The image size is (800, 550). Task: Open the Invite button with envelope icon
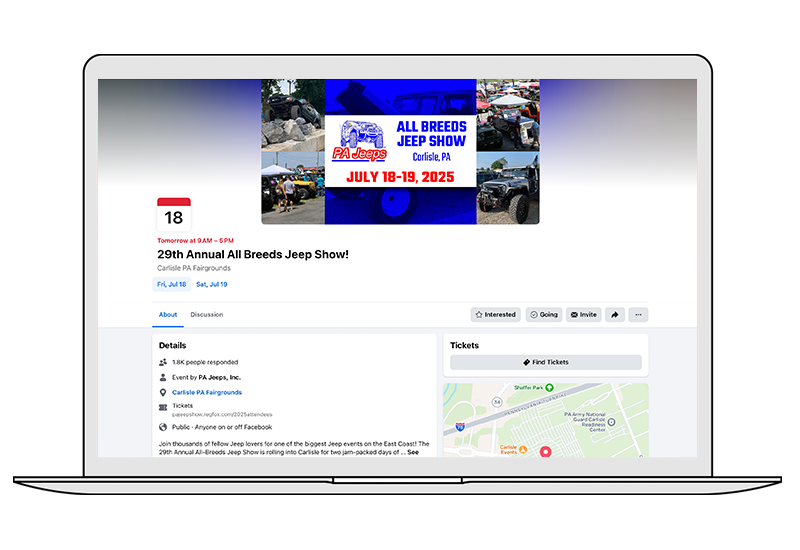583,315
